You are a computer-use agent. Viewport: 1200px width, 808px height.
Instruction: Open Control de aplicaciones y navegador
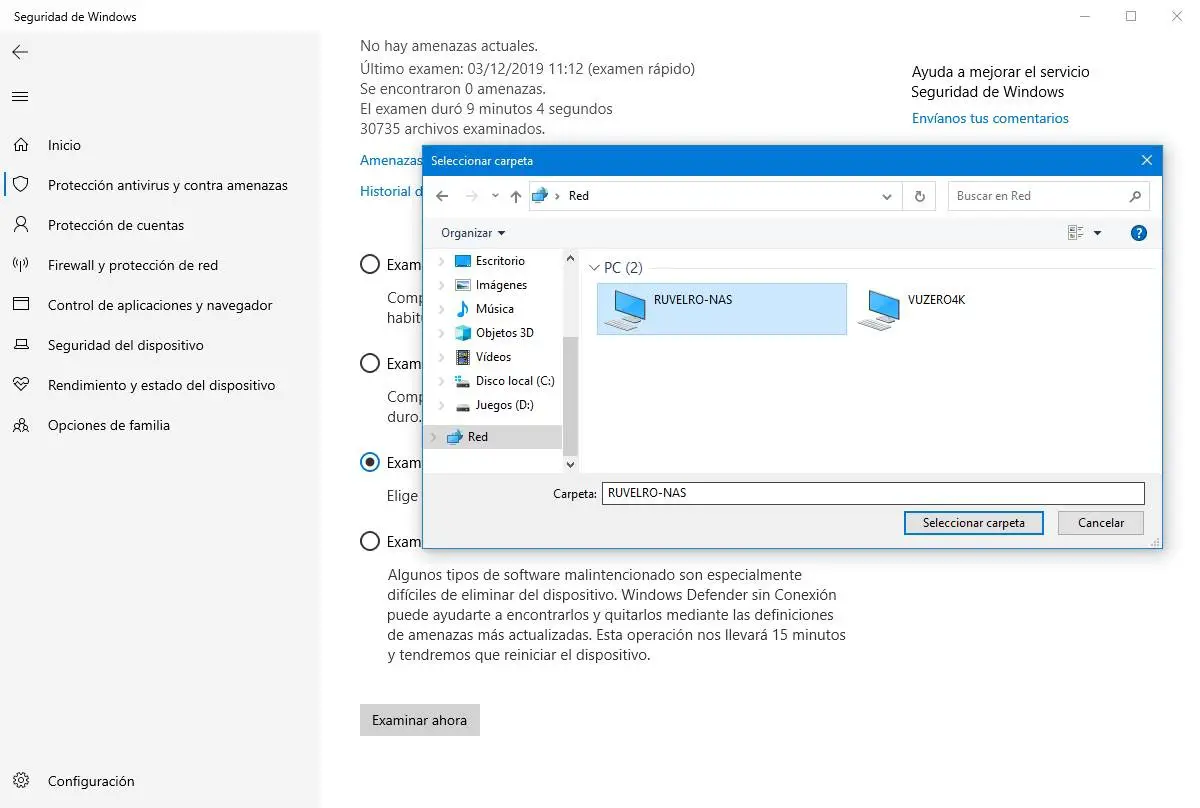[160, 305]
